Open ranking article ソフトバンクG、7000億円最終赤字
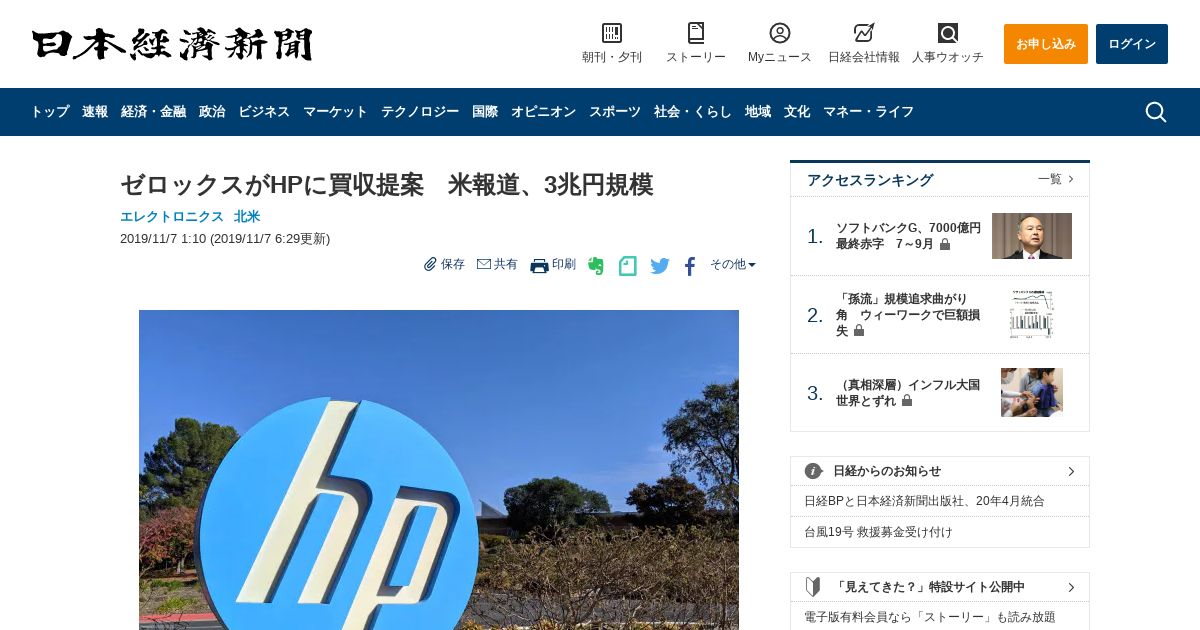Image resolution: width=1200 pixels, height=630 pixels. (x=908, y=236)
